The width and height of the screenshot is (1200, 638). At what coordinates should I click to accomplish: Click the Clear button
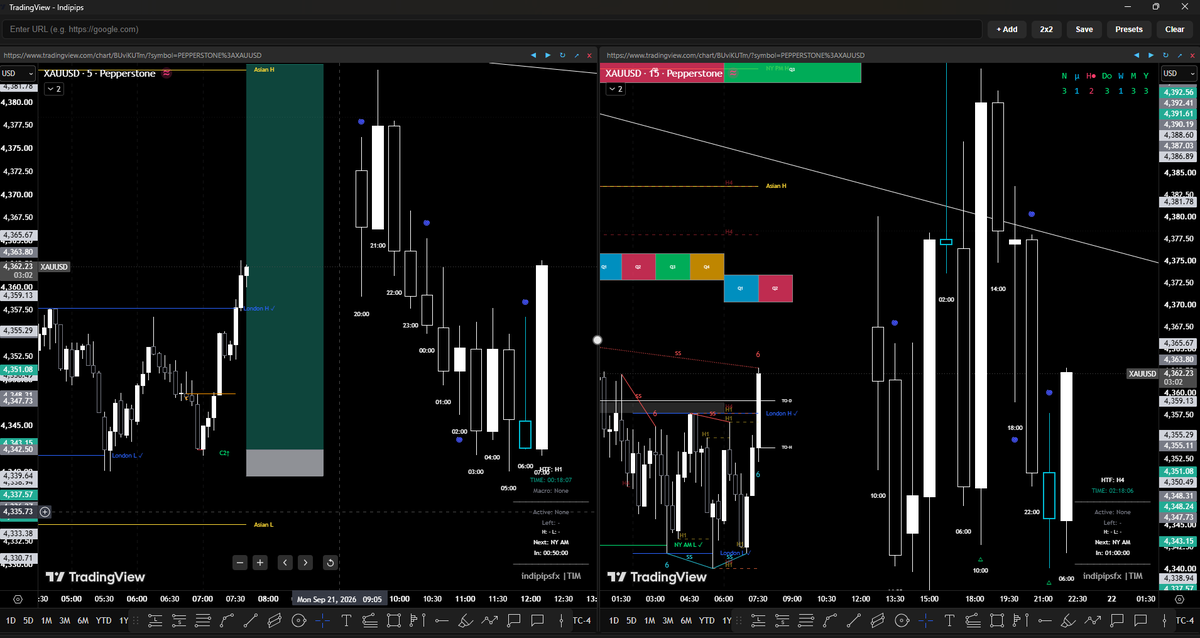pyautogui.click(x=1175, y=29)
